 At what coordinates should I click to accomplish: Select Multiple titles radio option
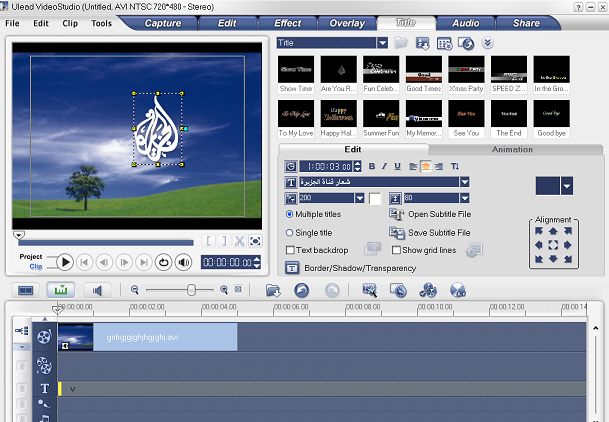289,214
